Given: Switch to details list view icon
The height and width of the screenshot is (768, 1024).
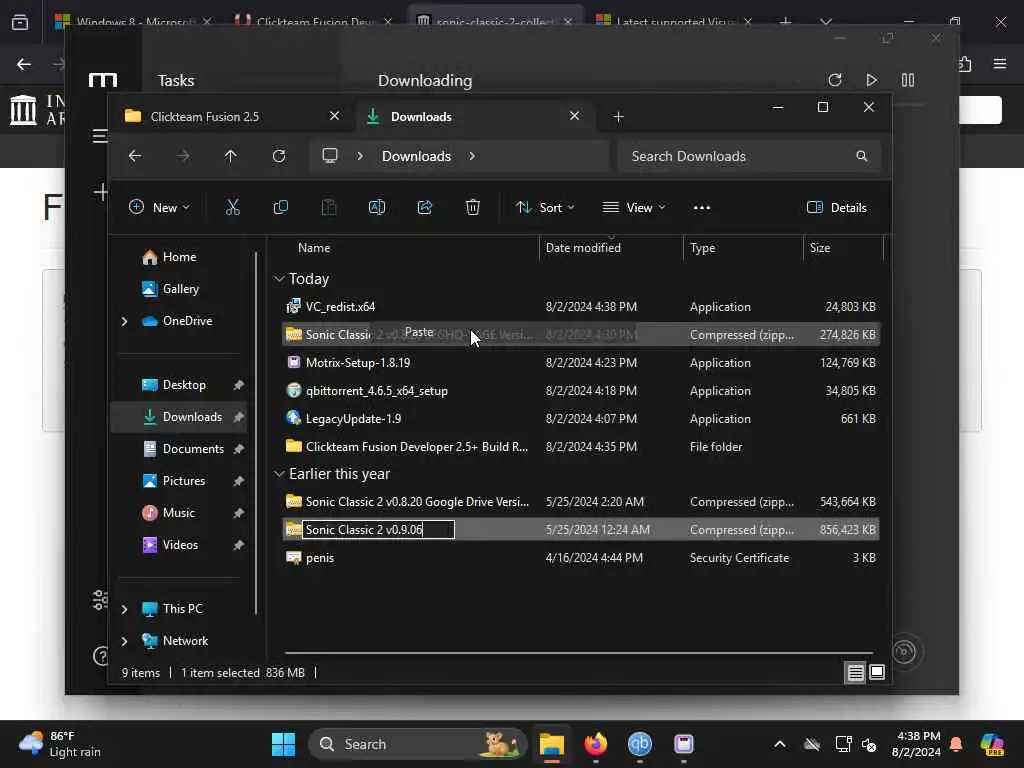Looking at the screenshot, I should 856,673.
